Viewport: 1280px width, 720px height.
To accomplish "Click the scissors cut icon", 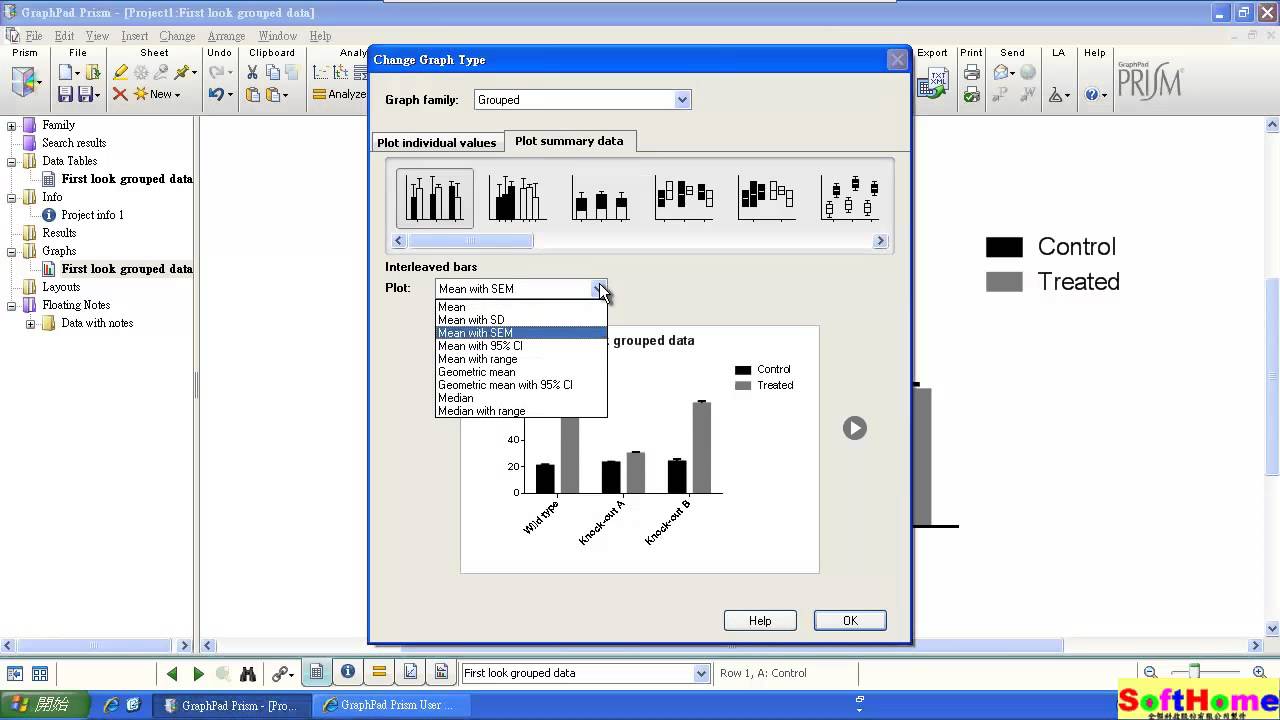I will [x=252, y=72].
